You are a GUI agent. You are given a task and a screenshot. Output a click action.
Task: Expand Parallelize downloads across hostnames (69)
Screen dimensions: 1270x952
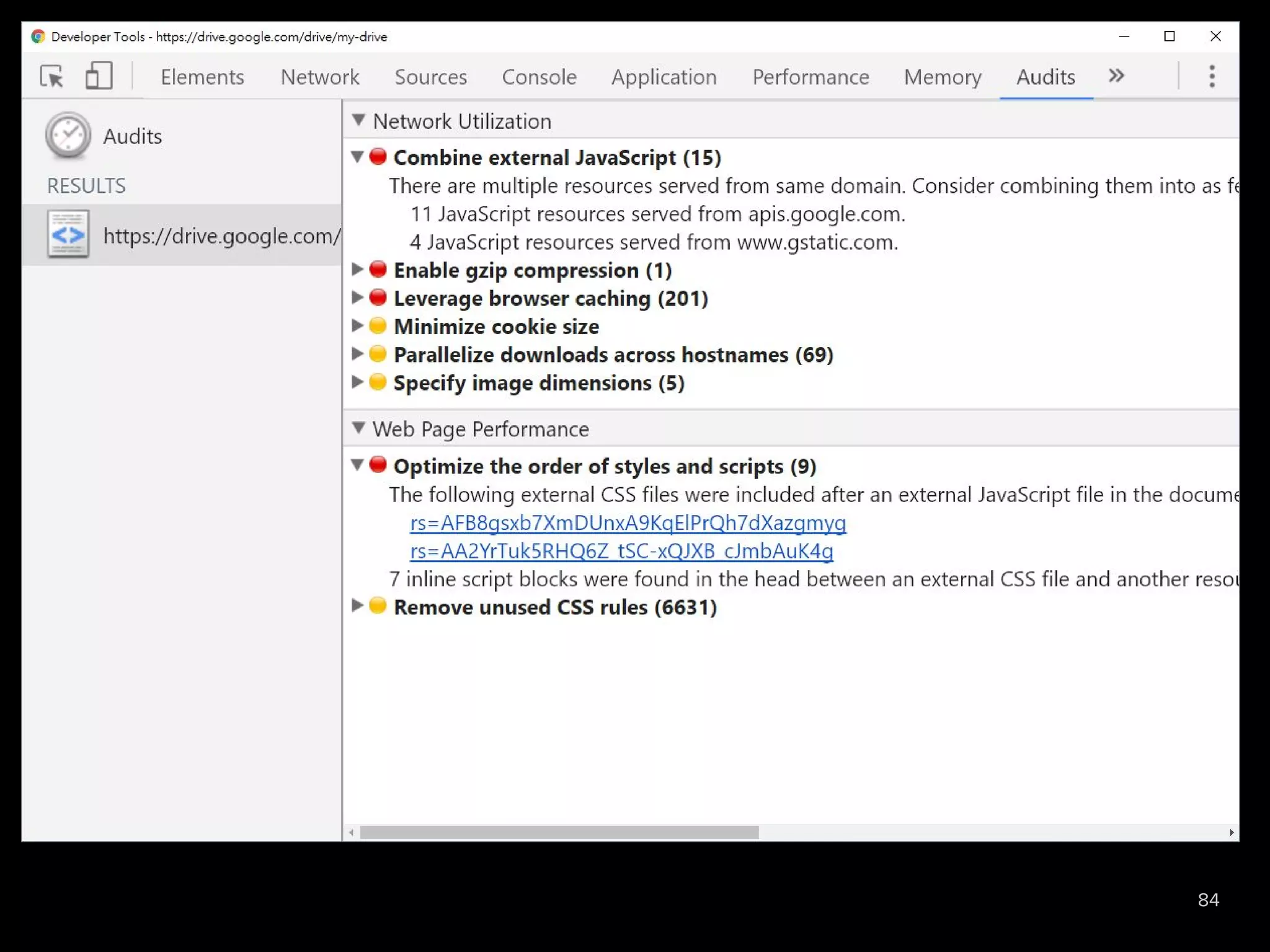(357, 355)
